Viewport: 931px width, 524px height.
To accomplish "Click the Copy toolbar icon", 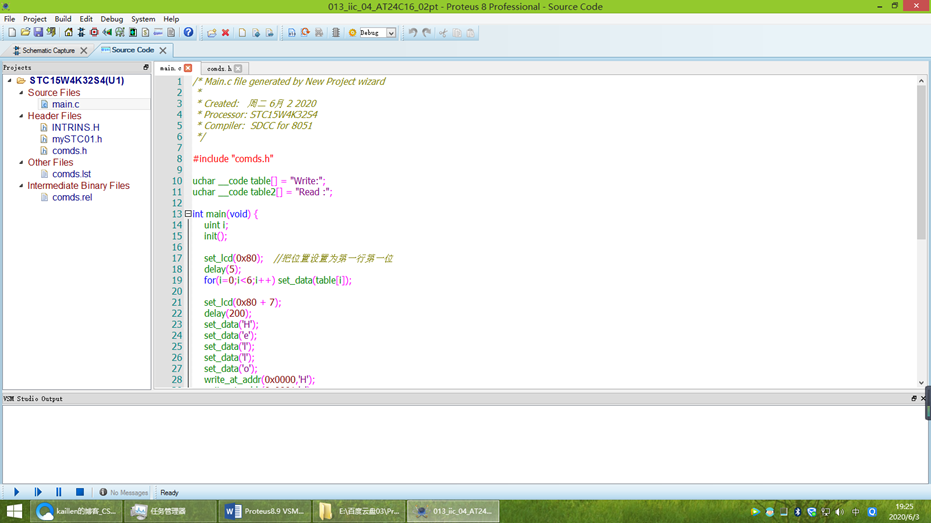I will 457,33.
